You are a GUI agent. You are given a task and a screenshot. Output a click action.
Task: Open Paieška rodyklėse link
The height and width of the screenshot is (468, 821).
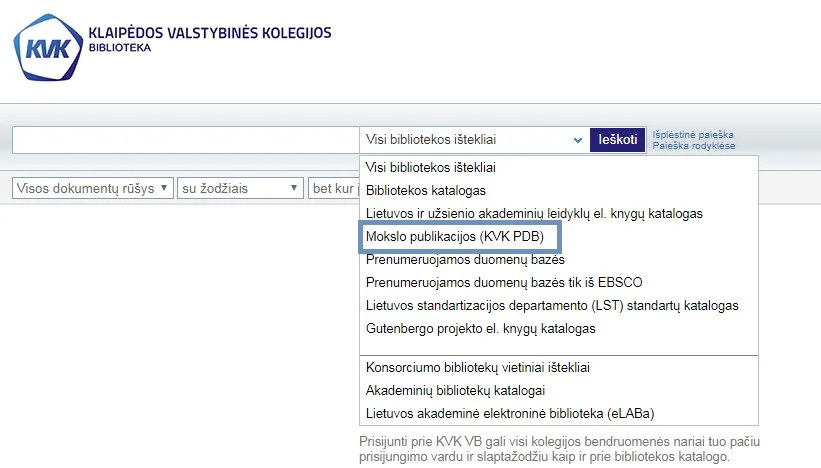694,146
